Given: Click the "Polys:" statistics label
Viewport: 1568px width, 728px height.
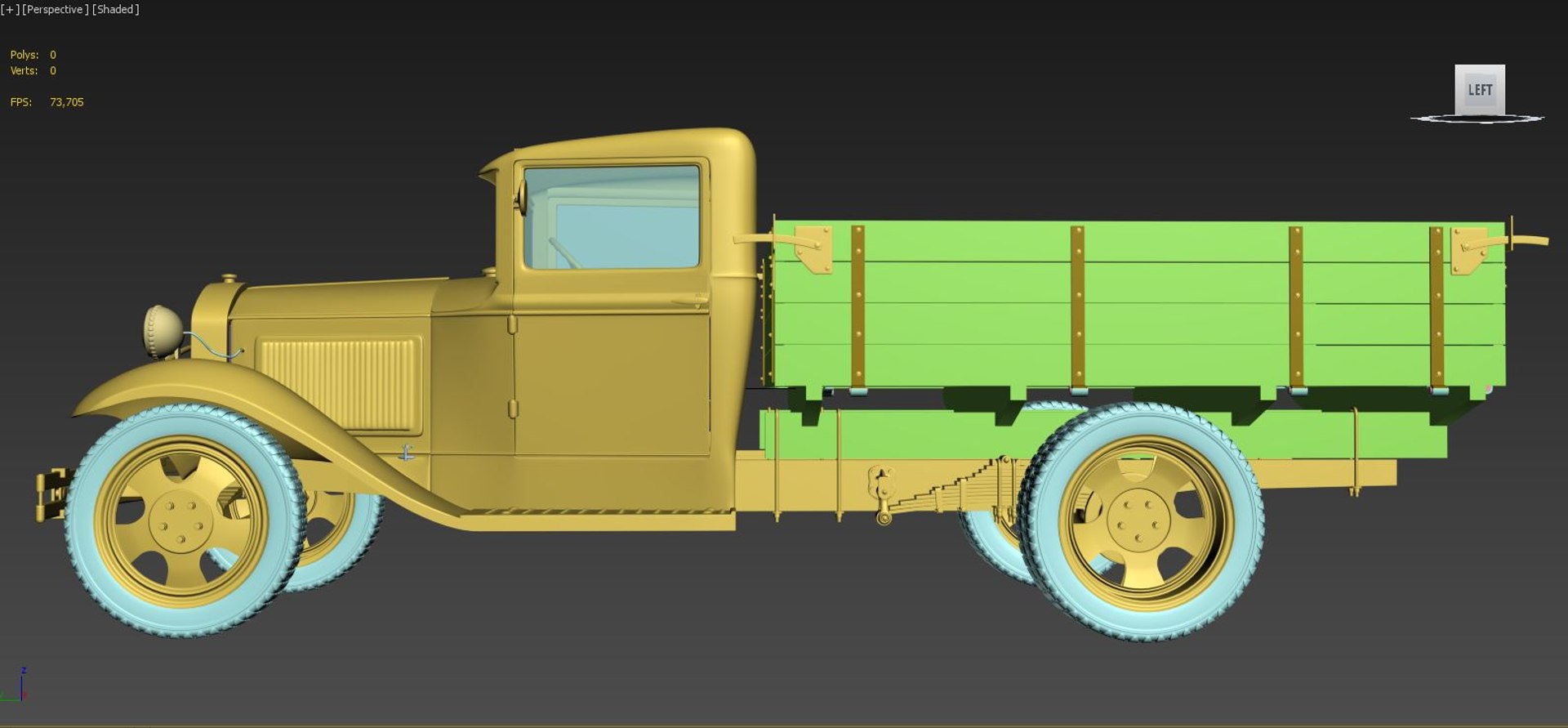Looking at the screenshot, I should click(24, 55).
